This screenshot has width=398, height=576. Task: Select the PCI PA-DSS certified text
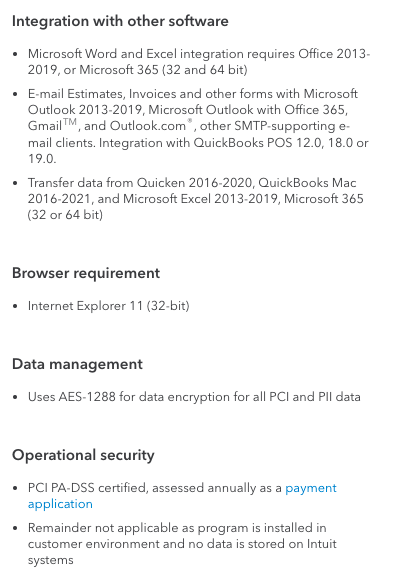pyautogui.click(x=87, y=488)
